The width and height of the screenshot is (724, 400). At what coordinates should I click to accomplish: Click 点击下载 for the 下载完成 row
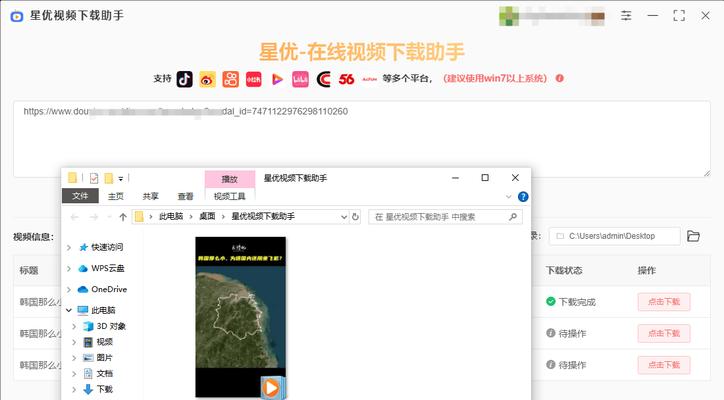[664, 302]
